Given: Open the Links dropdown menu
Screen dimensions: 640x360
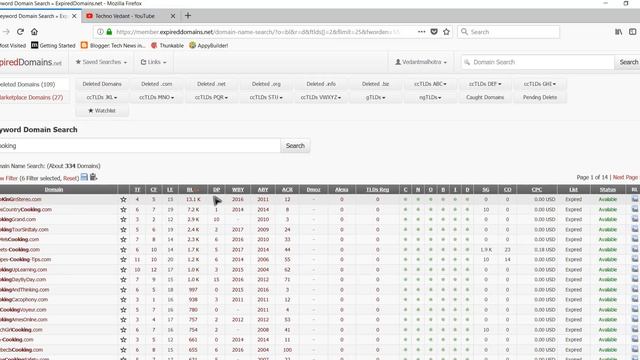Looking at the screenshot, I should pos(153,62).
